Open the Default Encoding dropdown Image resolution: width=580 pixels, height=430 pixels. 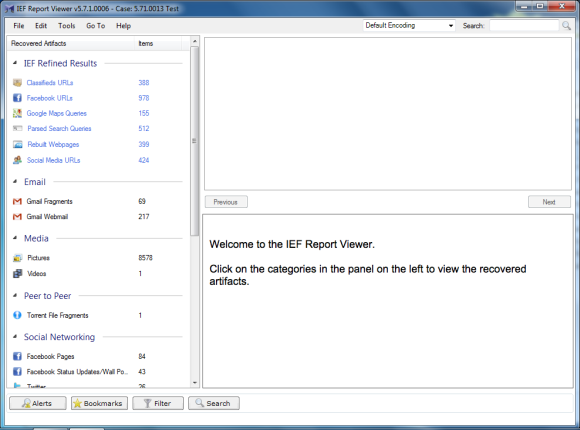[x=409, y=26]
